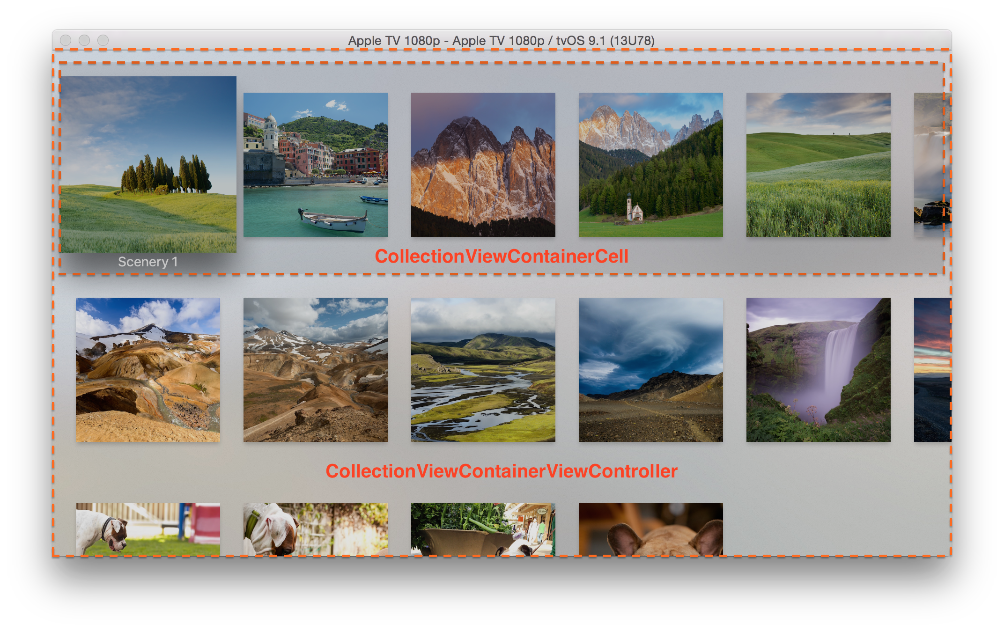Select the sunset coastline thumbnail in second row

[932, 370]
